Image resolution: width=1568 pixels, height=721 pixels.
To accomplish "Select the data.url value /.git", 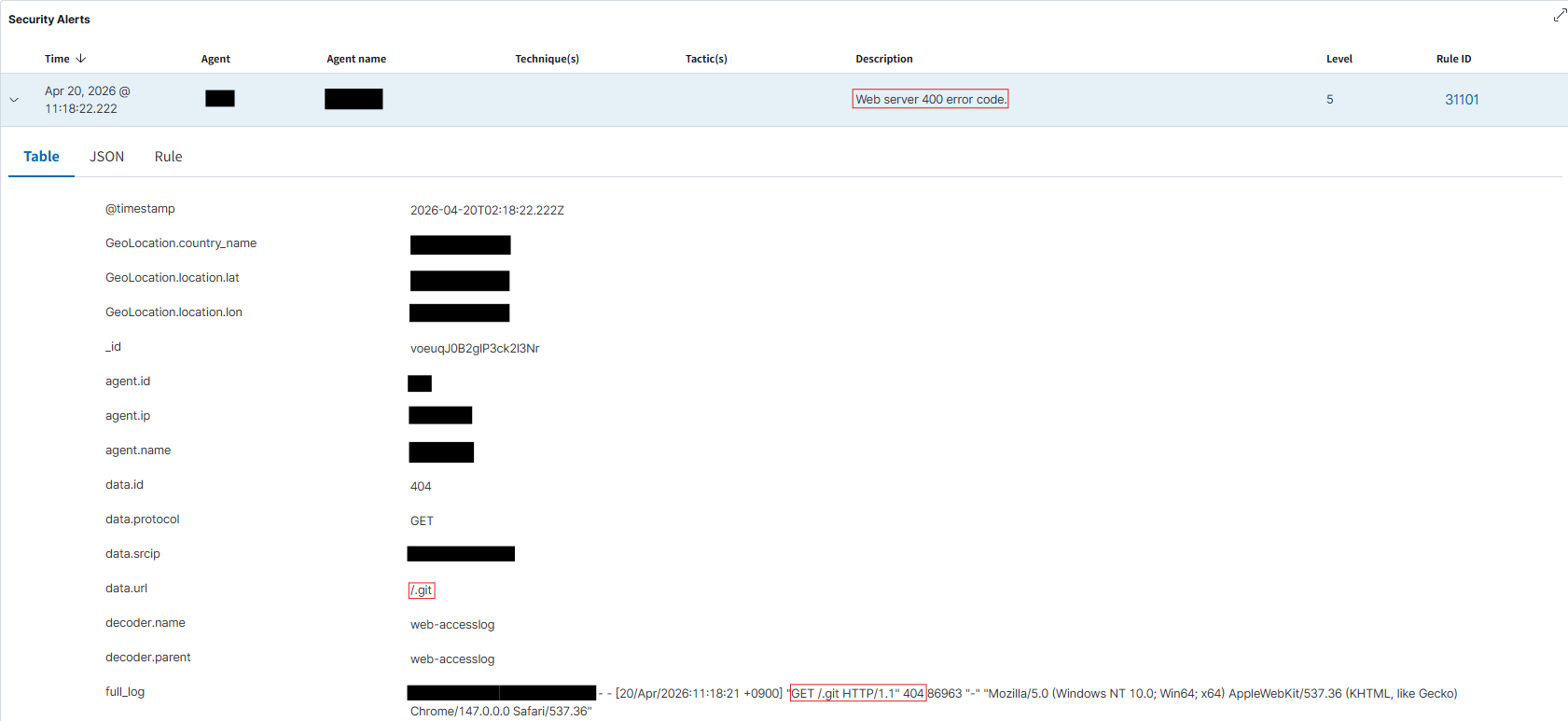I will 422,589.
